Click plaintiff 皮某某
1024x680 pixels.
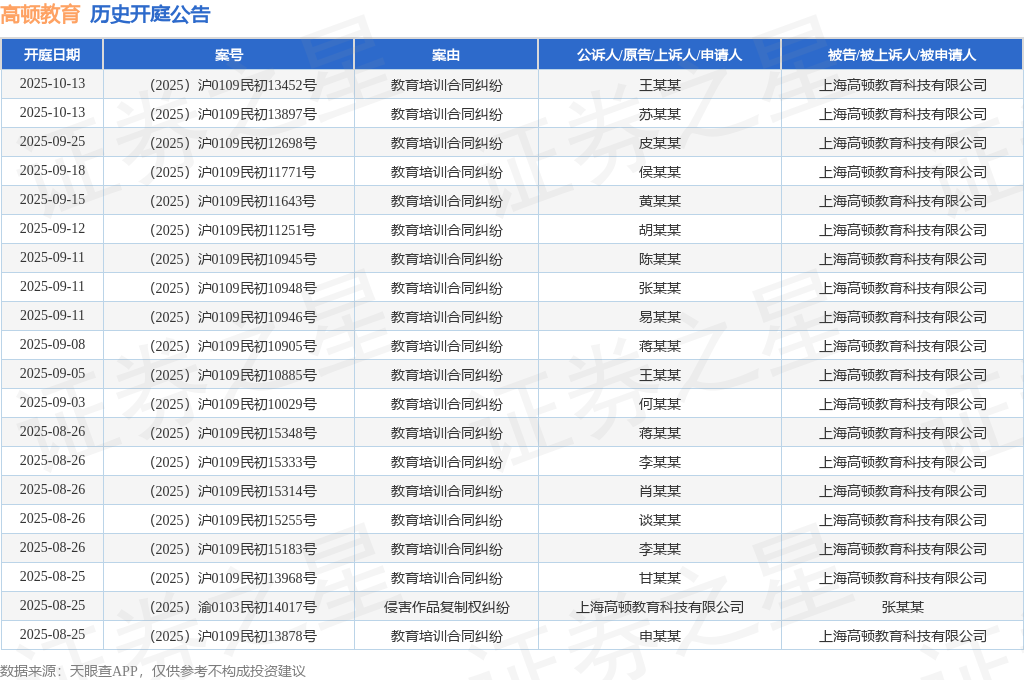coord(660,143)
